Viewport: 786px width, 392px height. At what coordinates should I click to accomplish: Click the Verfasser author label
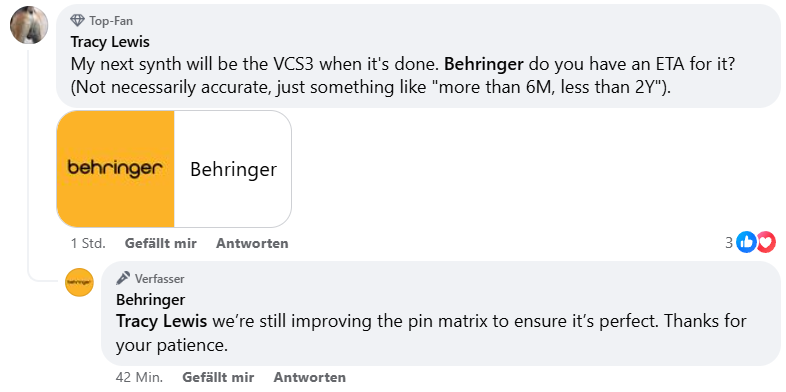point(159,279)
